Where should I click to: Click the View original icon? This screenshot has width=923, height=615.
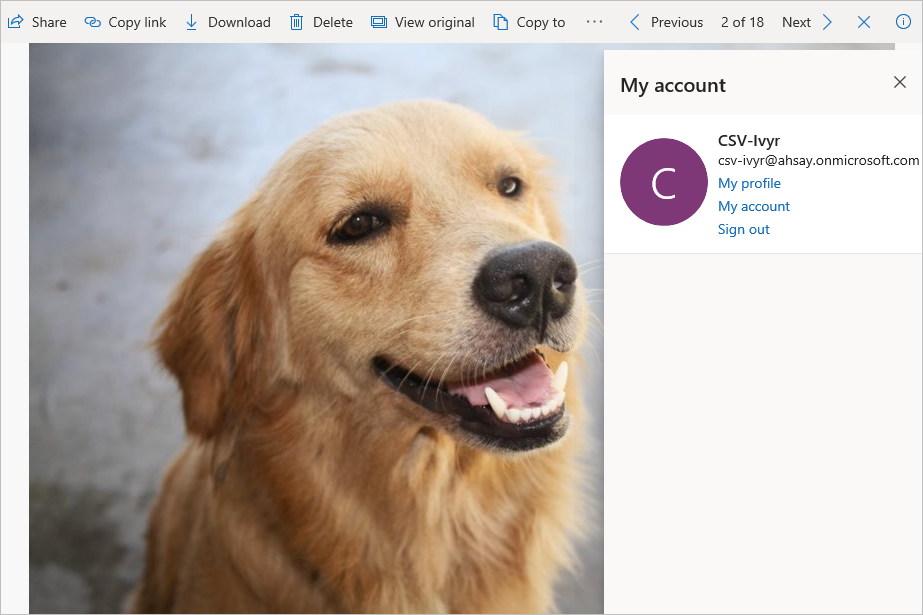click(378, 22)
